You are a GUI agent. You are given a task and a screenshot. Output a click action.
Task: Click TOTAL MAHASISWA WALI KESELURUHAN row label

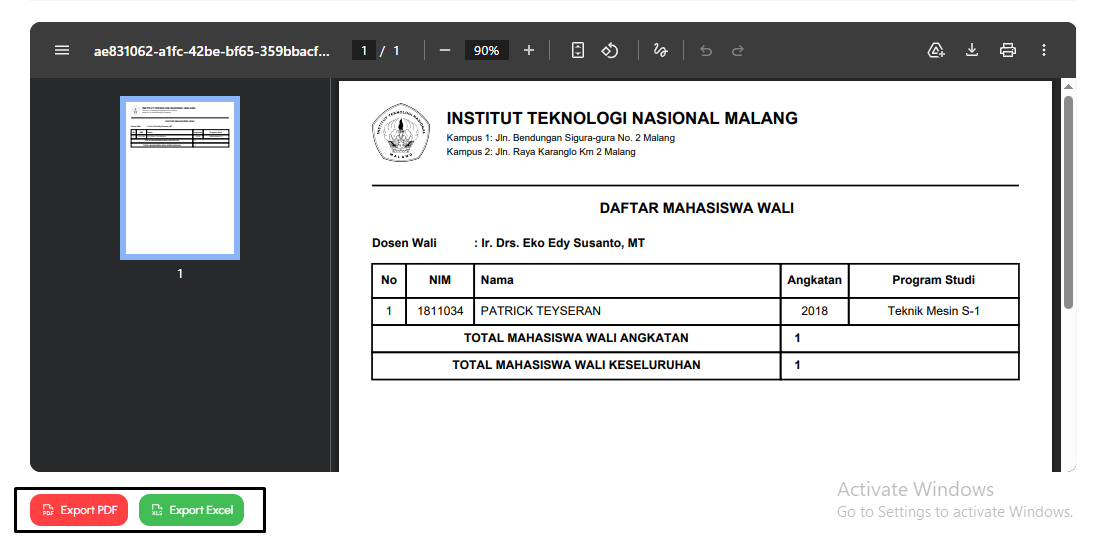[x=576, y=365]
